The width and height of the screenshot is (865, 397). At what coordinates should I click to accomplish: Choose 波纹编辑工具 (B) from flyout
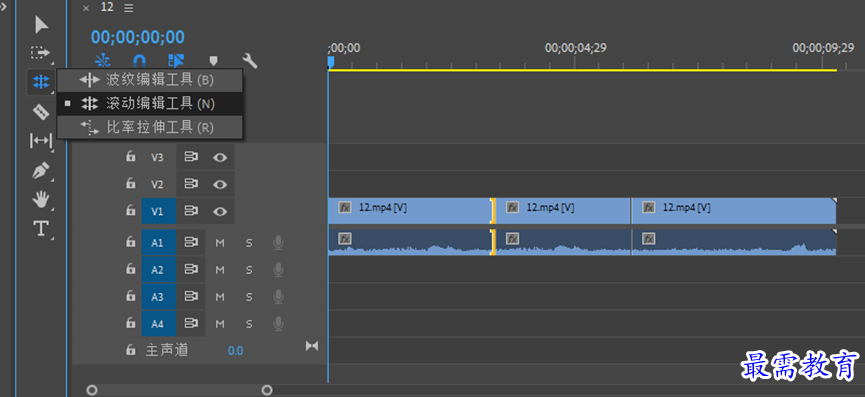tap(149, 80)
